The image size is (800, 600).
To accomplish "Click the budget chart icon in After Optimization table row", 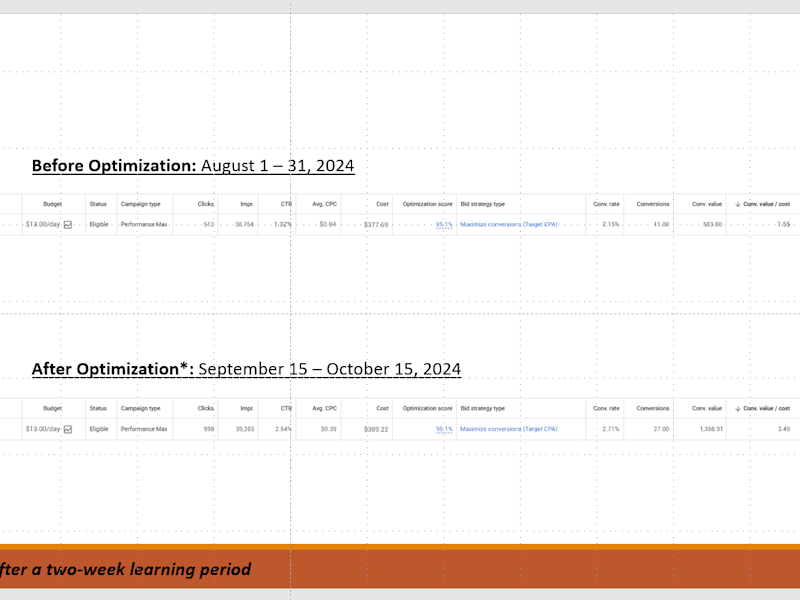I will click(68, 429).
